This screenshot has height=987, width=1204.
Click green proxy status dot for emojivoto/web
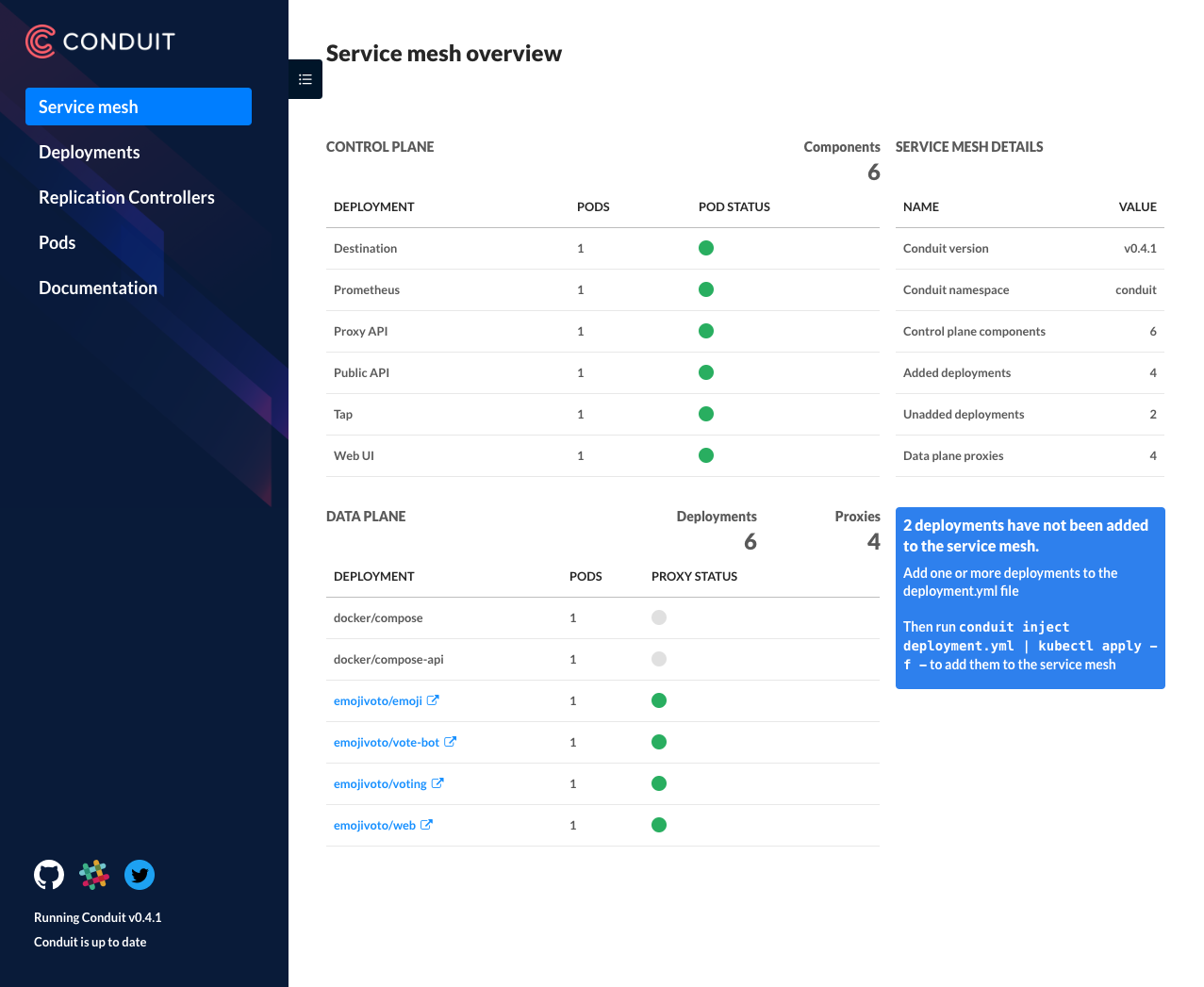click(659, 825)
